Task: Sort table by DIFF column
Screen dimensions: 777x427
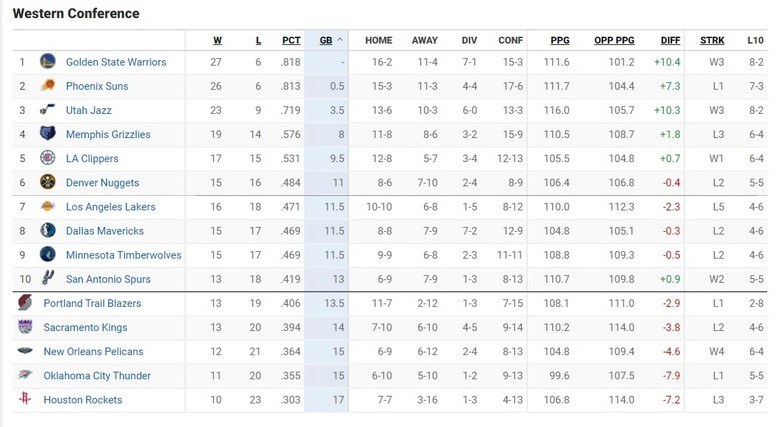Action: [x=671, y=41]
